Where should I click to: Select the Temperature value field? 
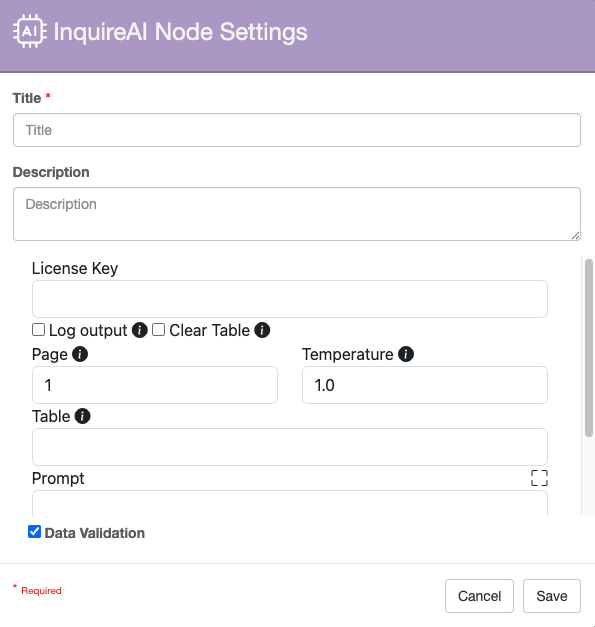pyautogui.click(x=425, y=385)
